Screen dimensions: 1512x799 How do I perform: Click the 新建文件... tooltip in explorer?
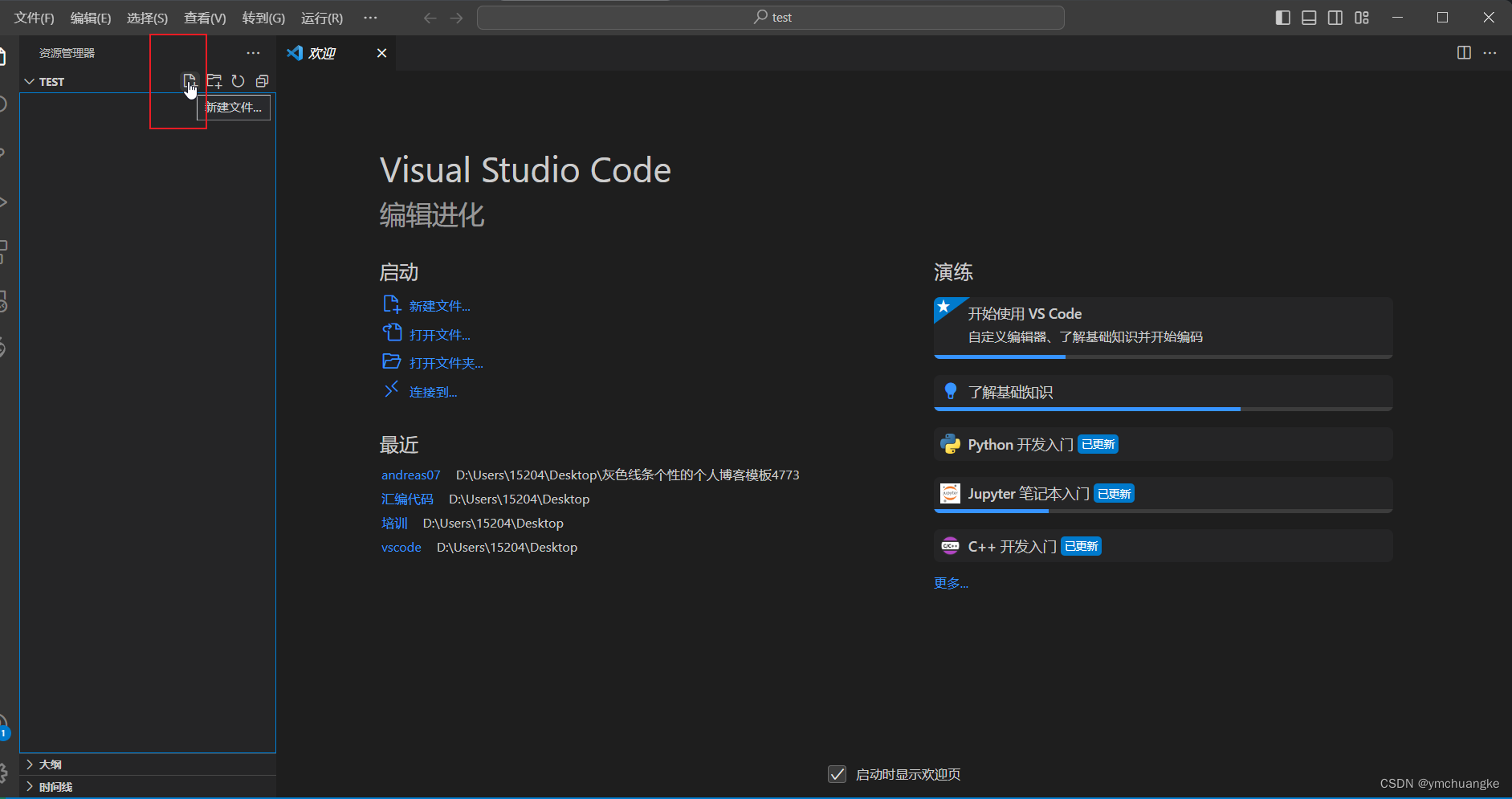[x=234, y=108]
